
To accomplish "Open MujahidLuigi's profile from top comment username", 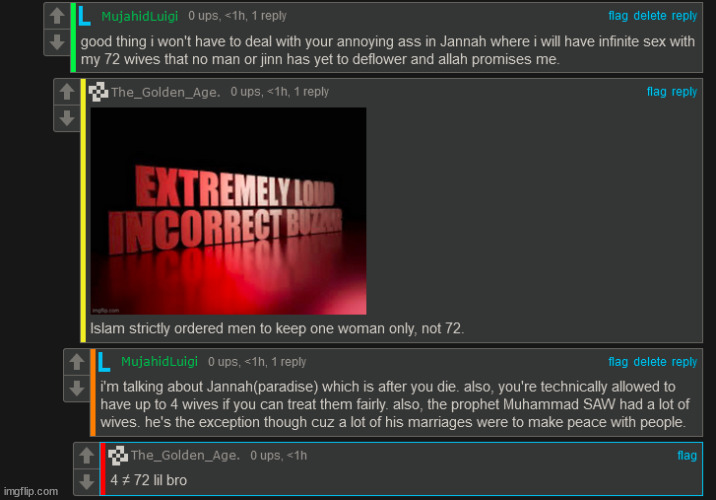I will pos(139,16).
